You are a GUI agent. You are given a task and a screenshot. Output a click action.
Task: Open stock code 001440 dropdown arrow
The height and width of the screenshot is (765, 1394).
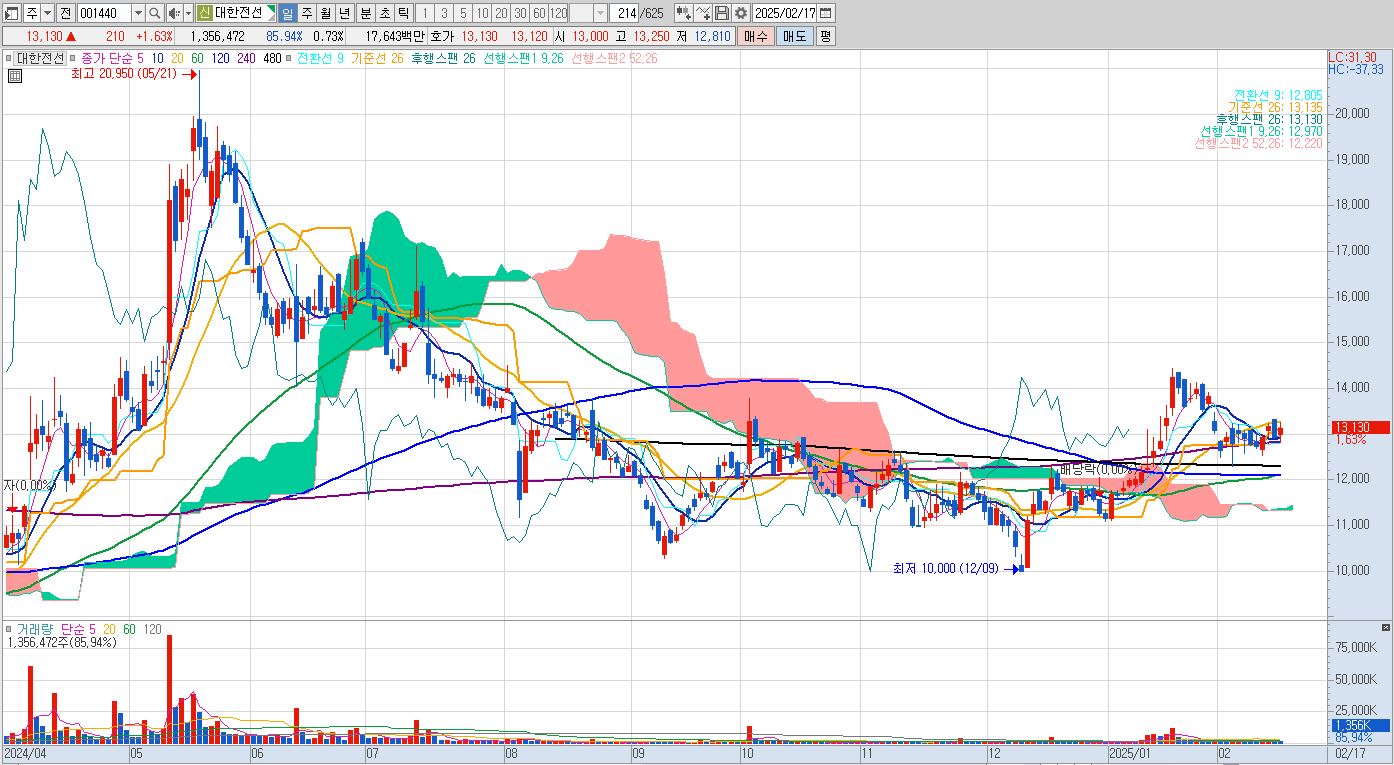[137, 13]
